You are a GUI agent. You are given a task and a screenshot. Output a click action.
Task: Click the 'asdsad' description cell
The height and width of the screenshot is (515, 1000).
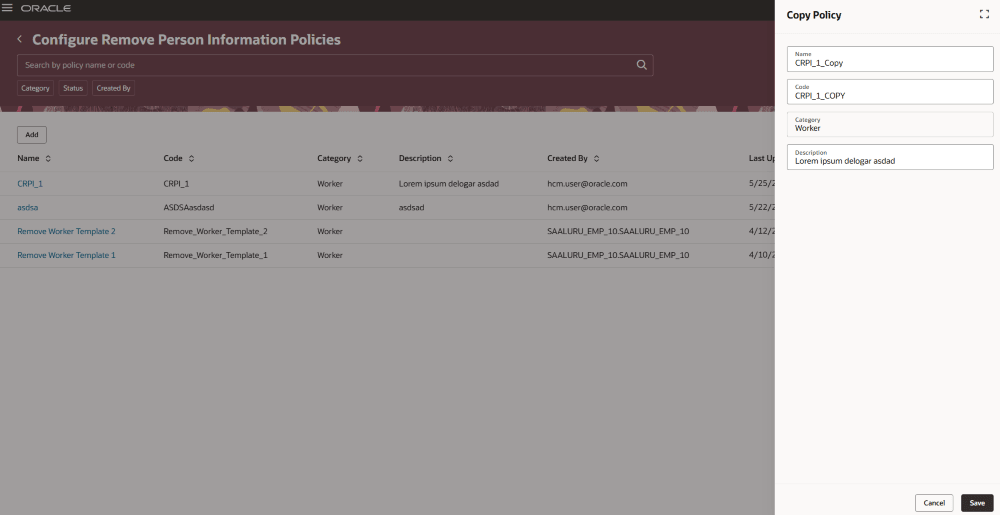[x=411, y=207]
